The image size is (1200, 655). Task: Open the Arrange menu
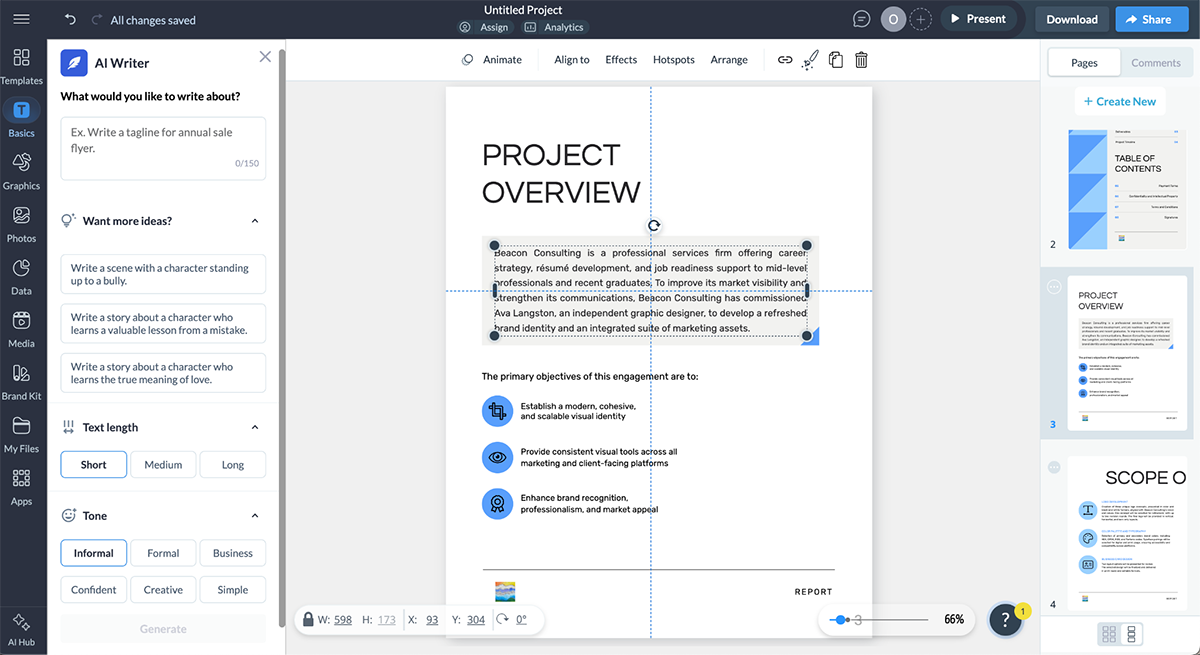pos(729,60)
